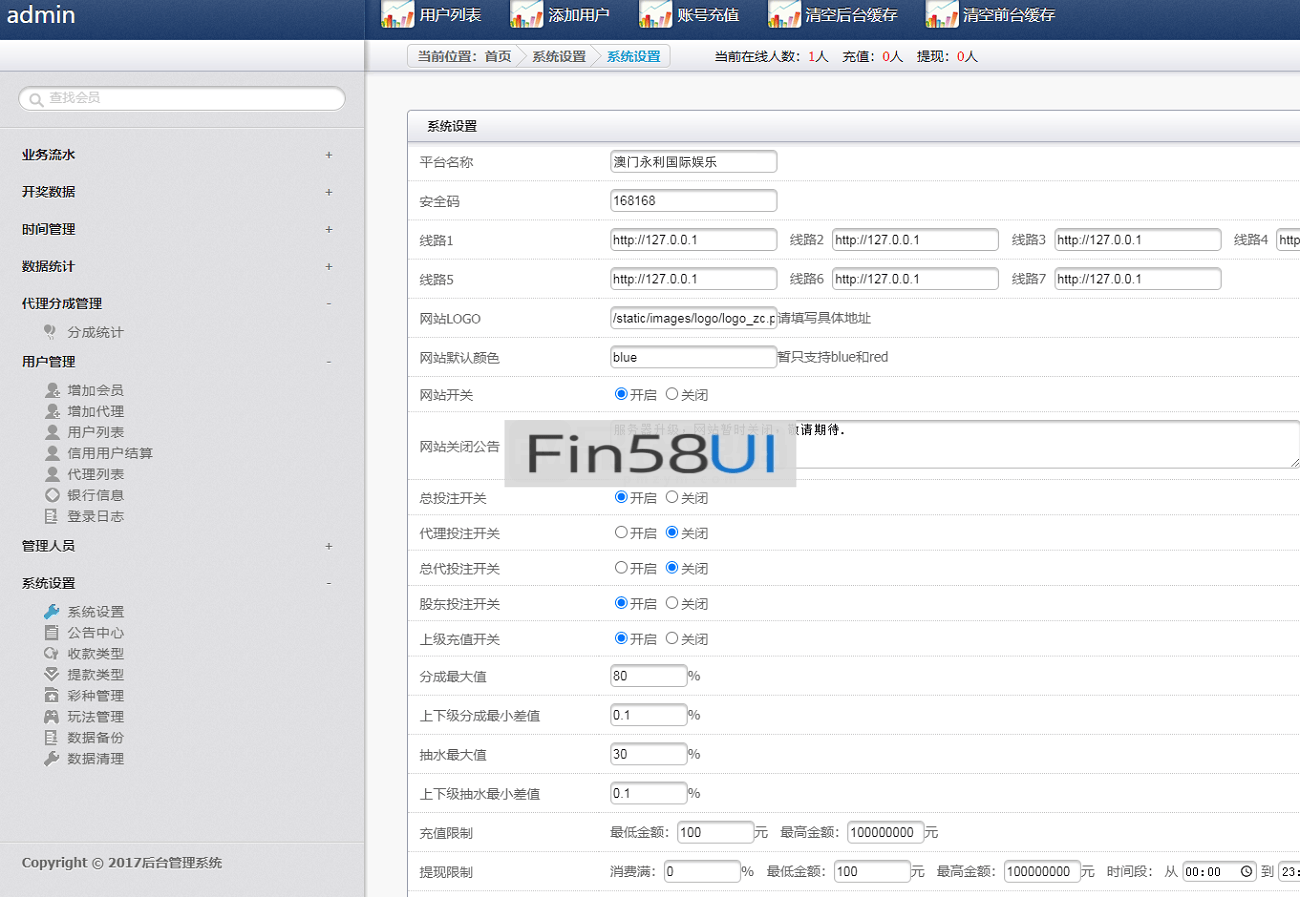The width and height of the screenshot is (1300, 897).
Task: Click the 玩法管理 gamepad icon
Action: point(52,717)
